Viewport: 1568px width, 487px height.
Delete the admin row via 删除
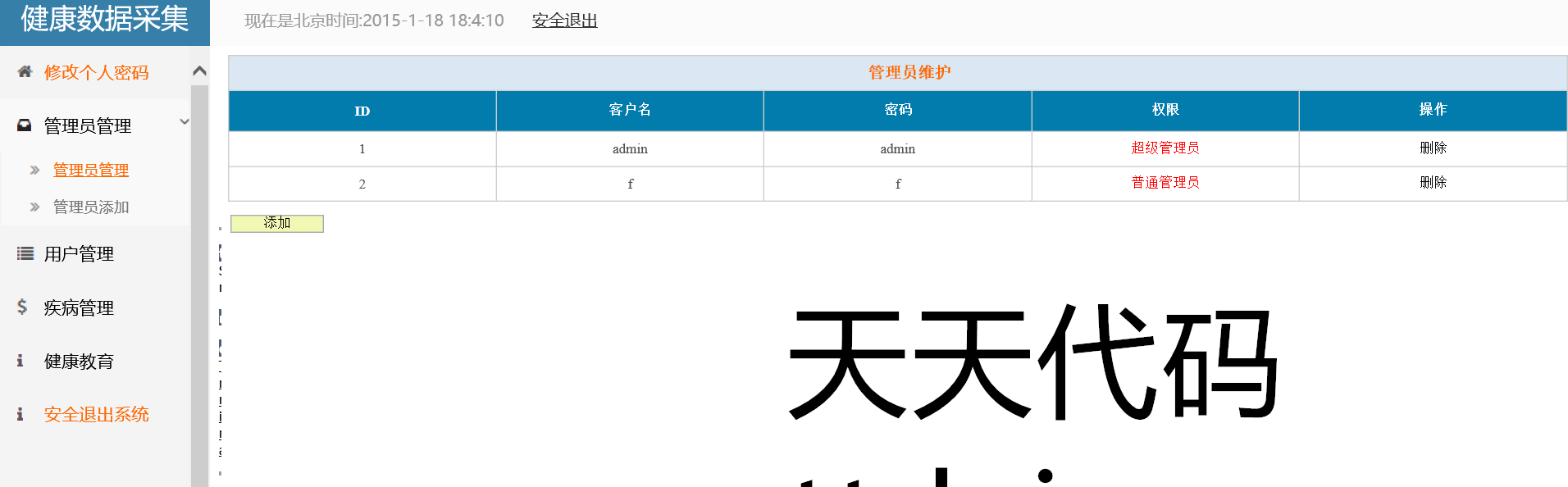coord(1433,148)
